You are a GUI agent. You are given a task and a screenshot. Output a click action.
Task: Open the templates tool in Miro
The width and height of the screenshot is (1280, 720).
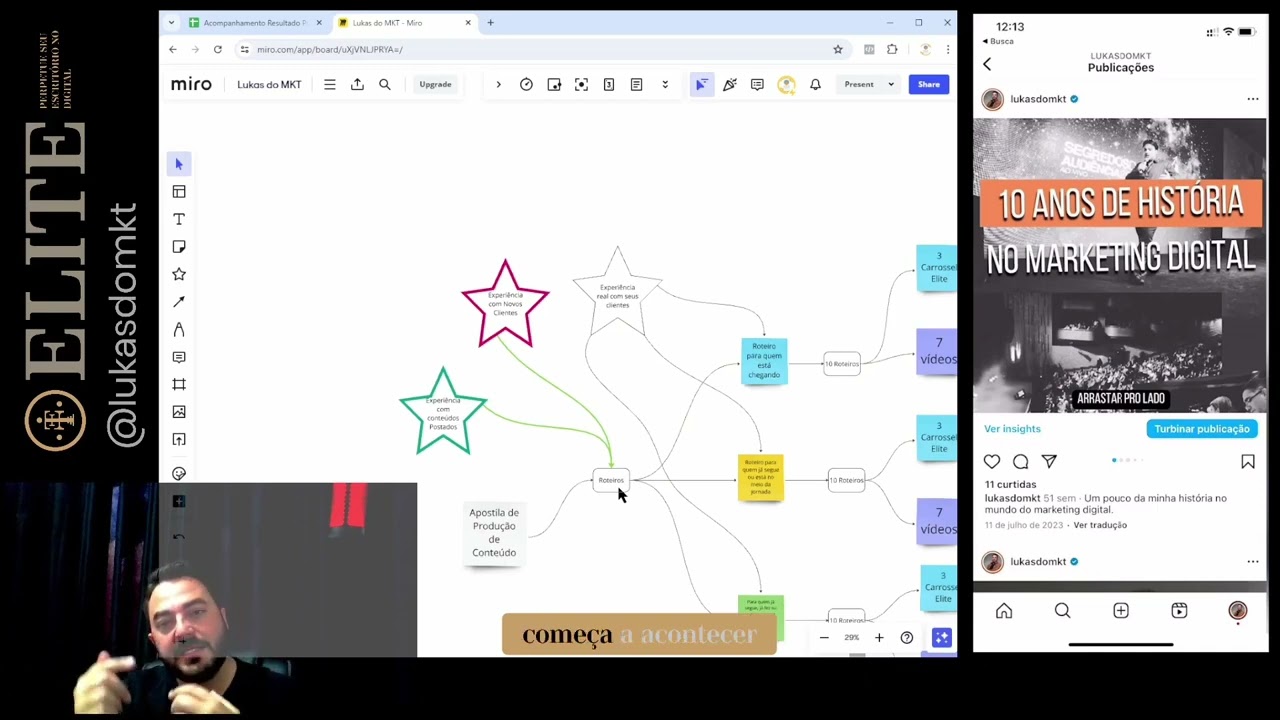coord(179,192)
